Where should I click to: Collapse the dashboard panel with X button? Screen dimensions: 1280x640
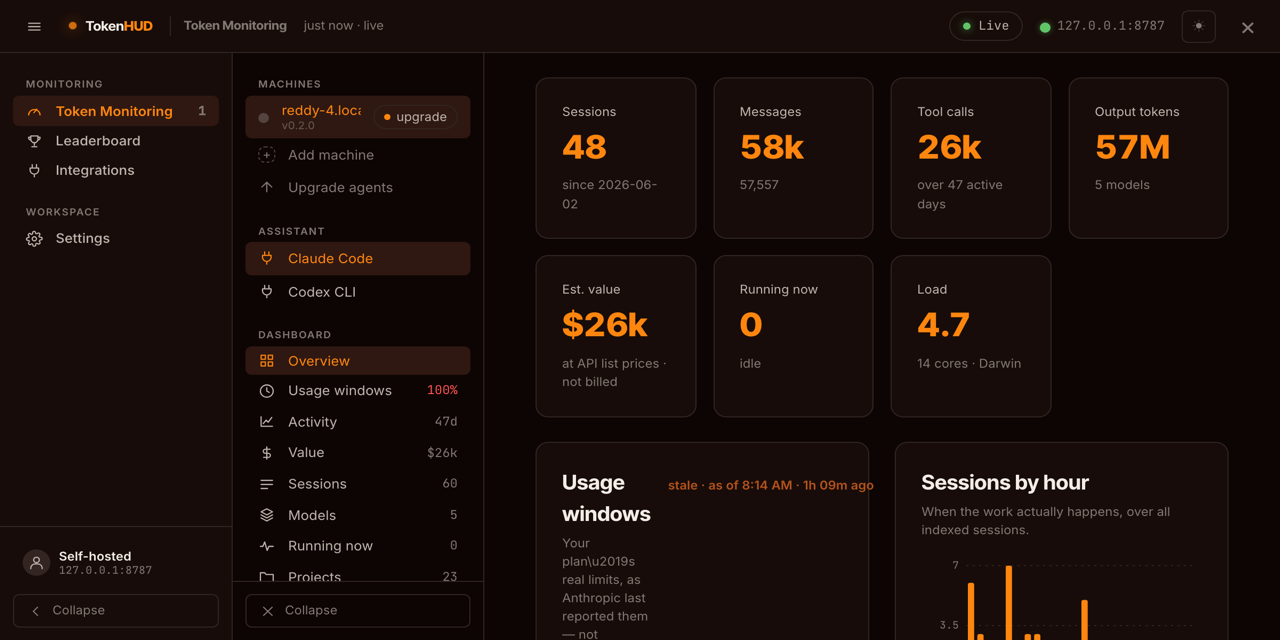pos(357,610)
